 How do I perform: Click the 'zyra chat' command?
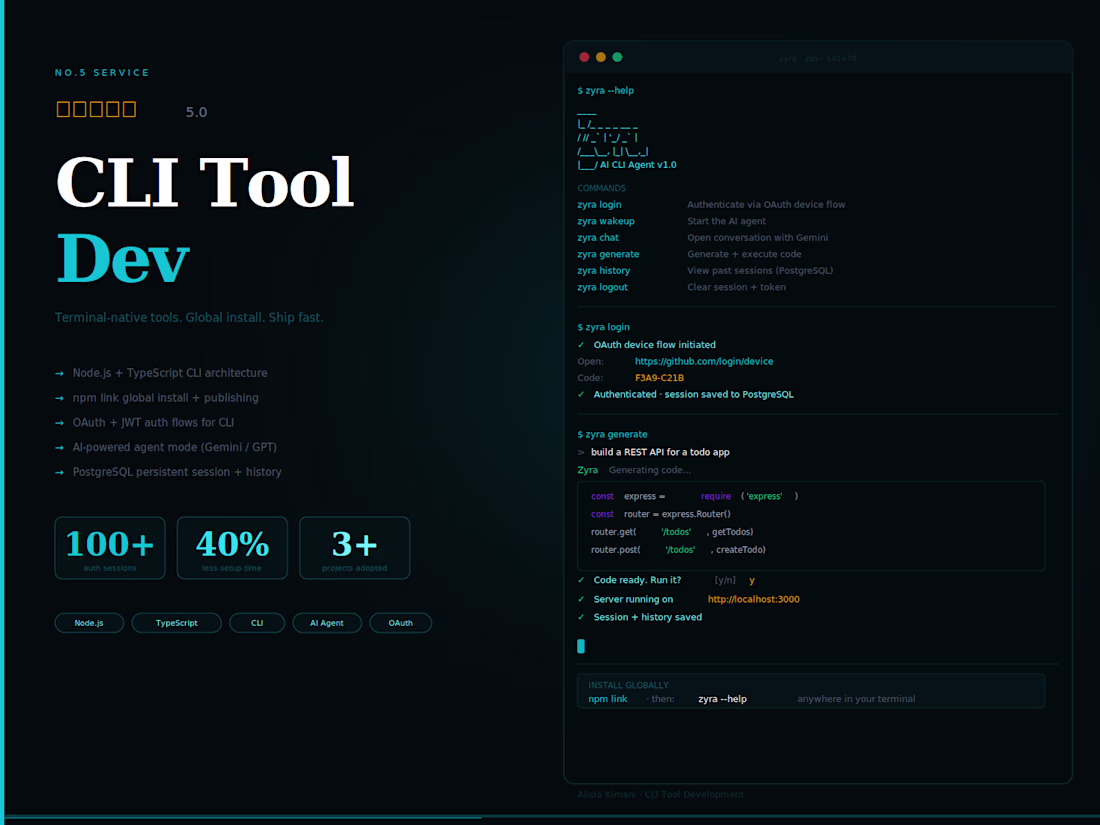(598, 238)
